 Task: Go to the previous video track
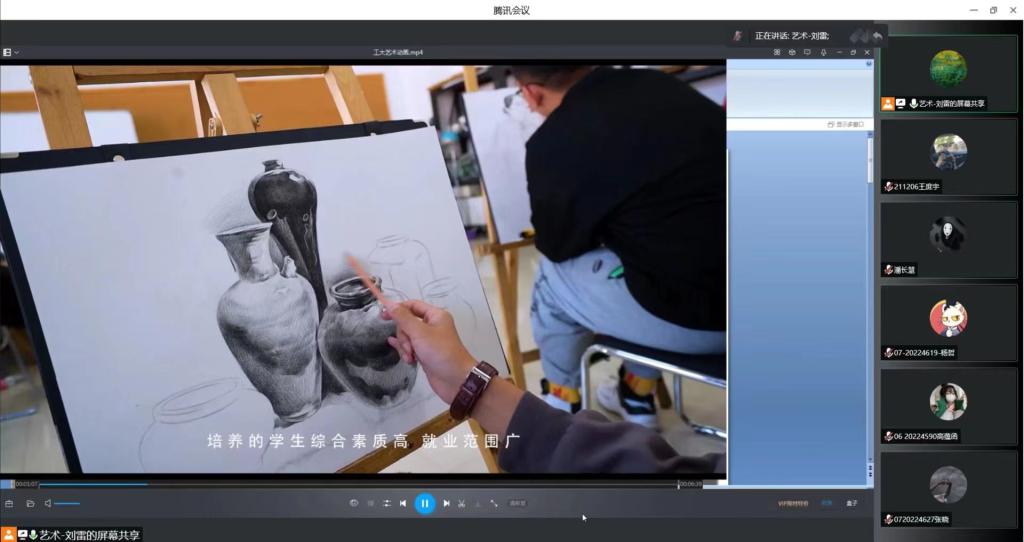403,503
